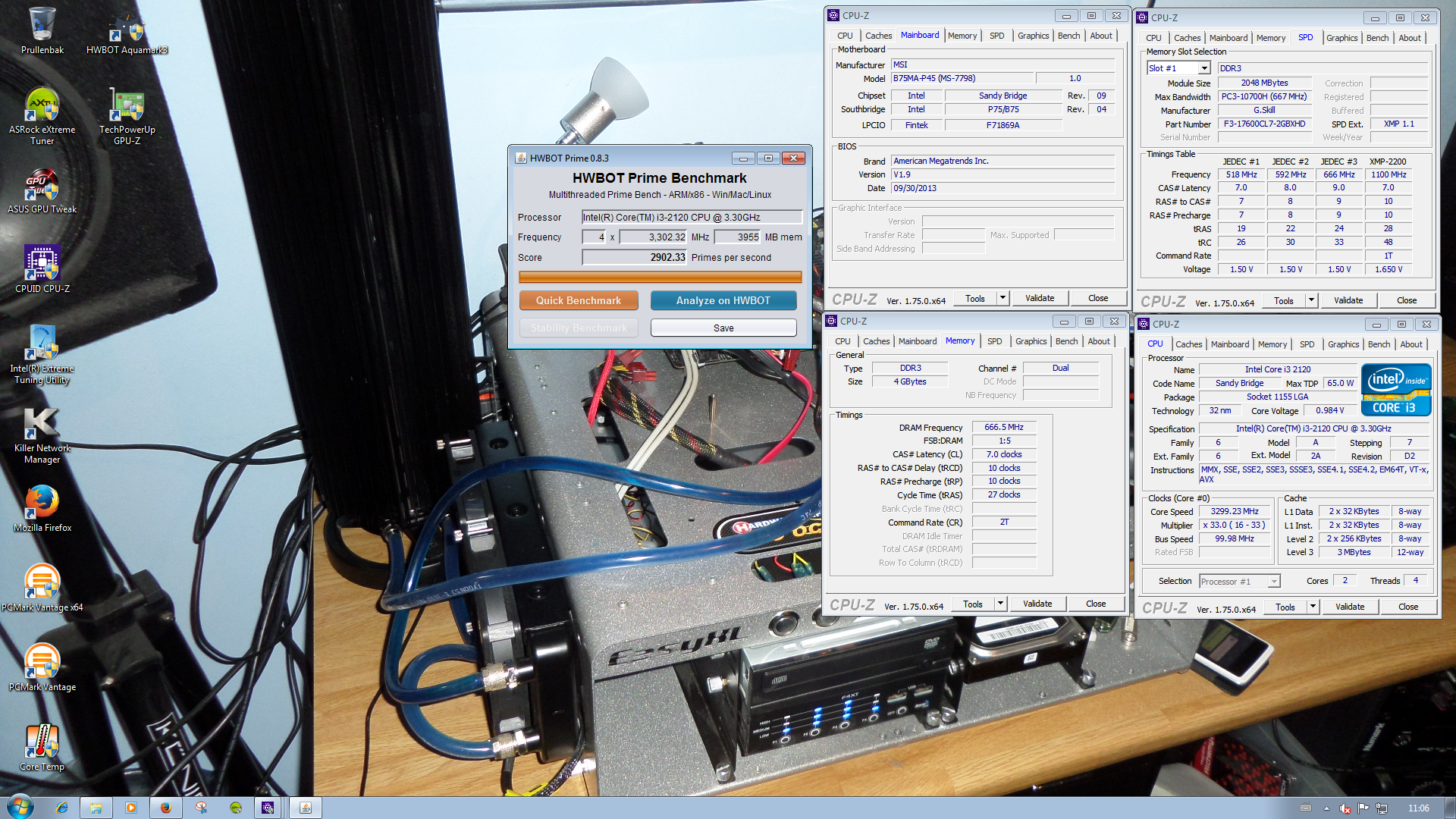Click the HWBOT Prime orange progress bar

coord(660,278)
